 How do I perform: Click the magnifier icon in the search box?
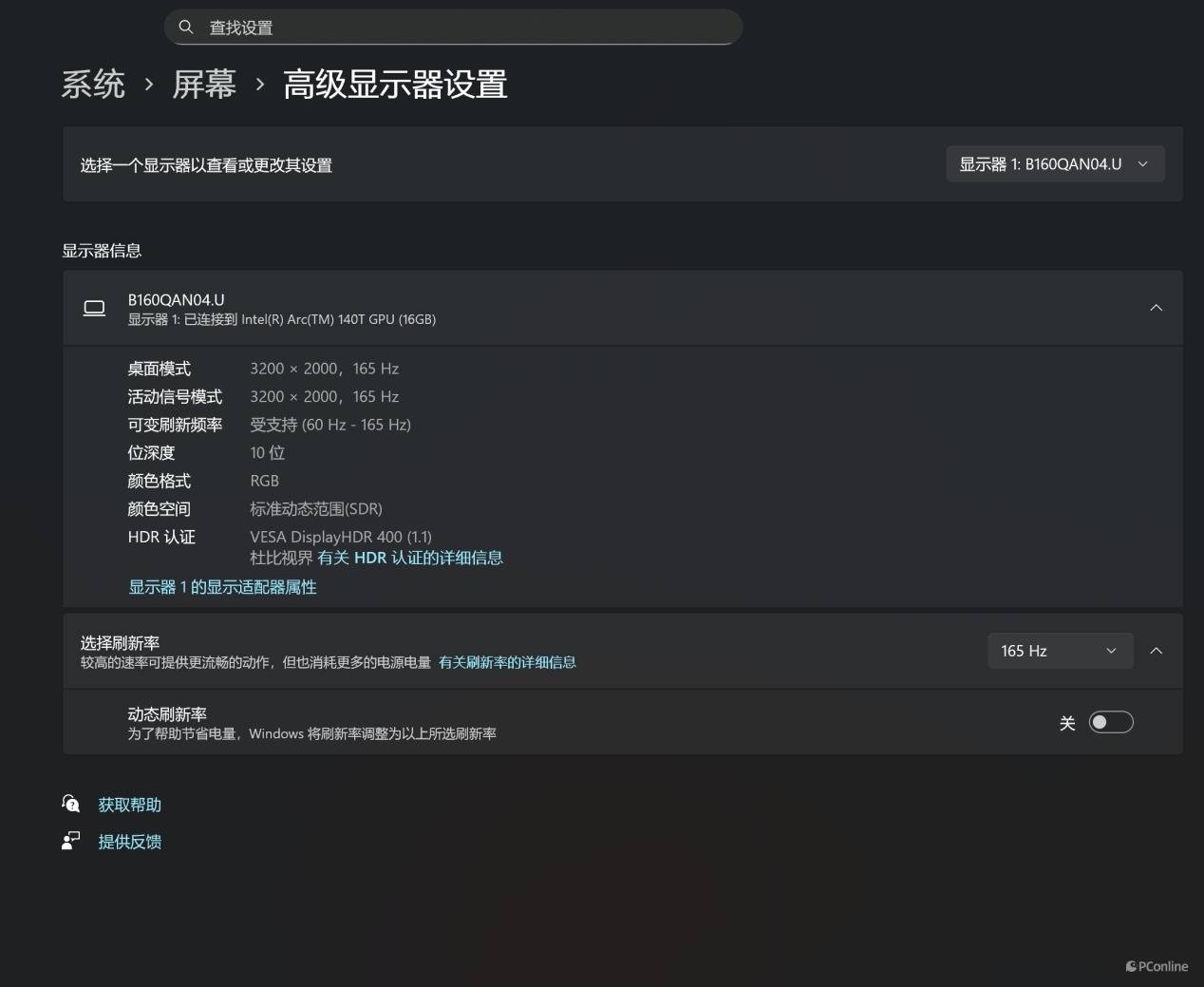186,28
